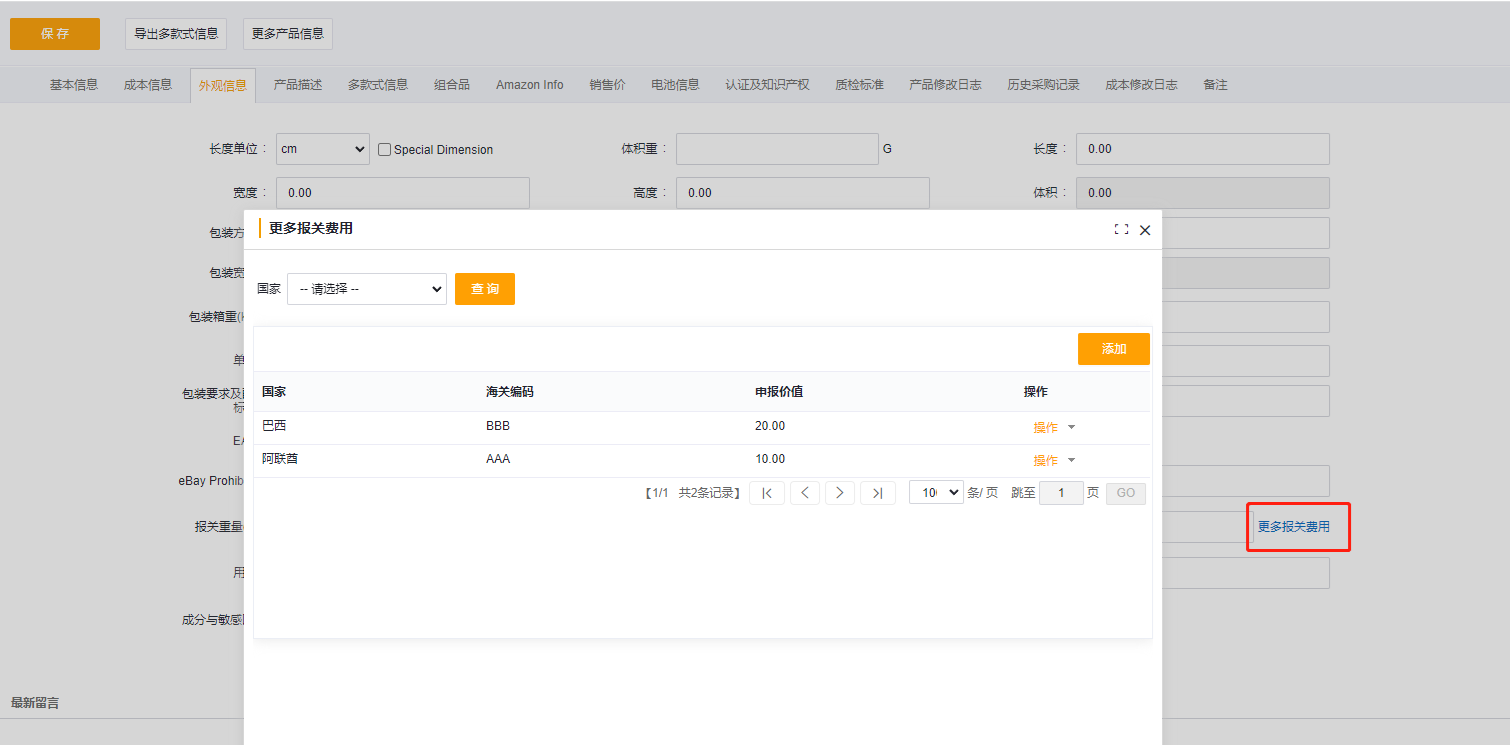The width and height of the screenshot is (1510, 745).
Task: Click the 体积重 field
Action: pos(777,149)
